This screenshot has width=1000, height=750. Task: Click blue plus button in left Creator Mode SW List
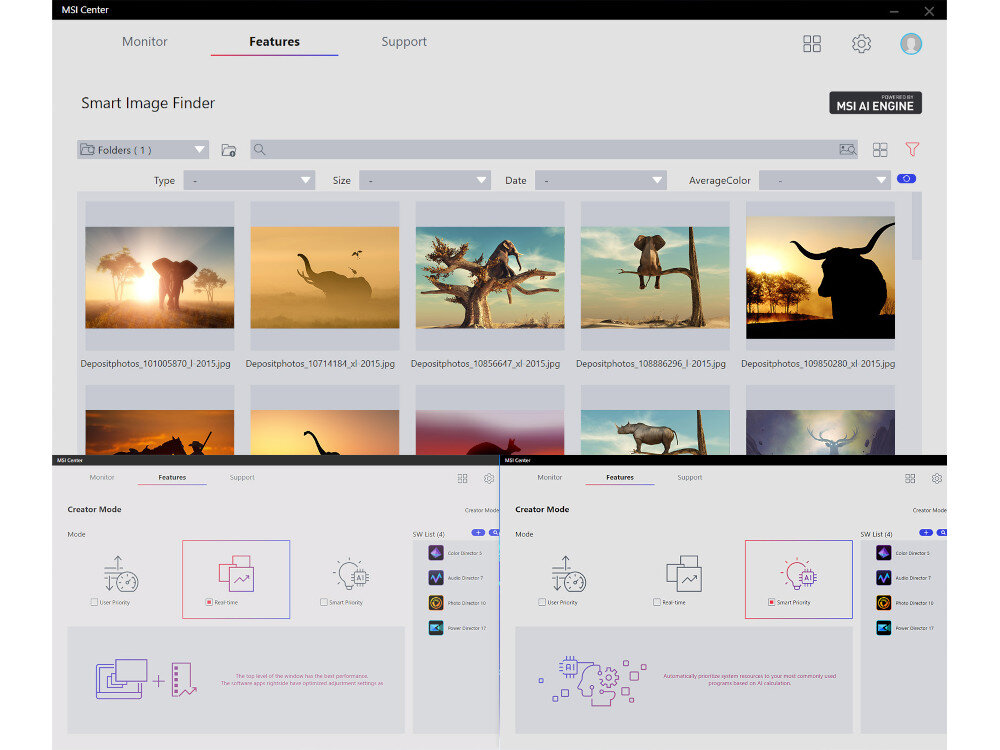coord(478,533)
